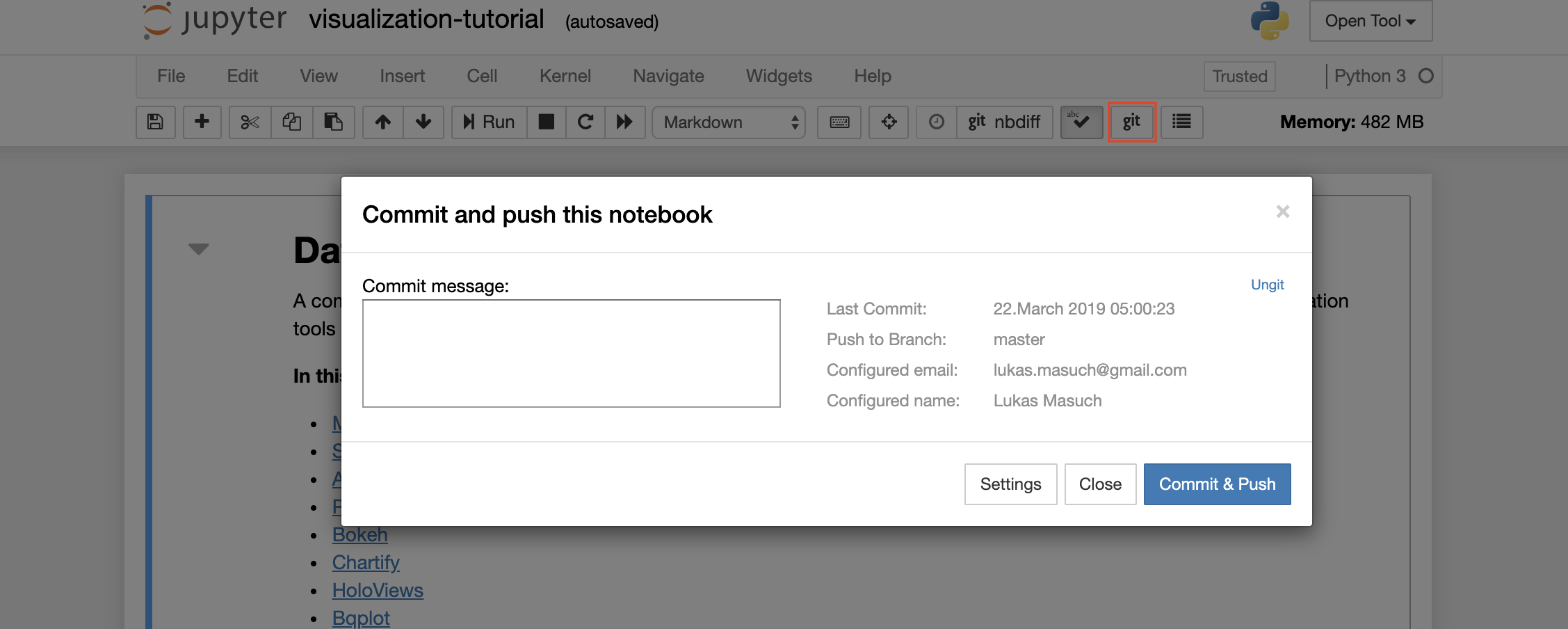Move selected cell down with the arrow

pos(423,122)
